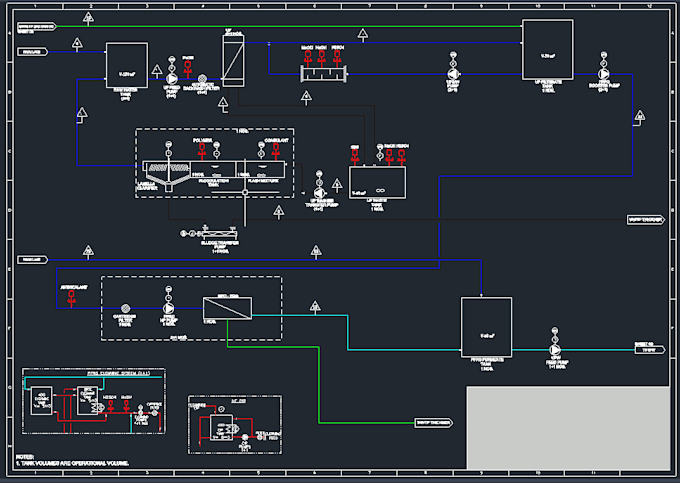The height and width of the screenshot is (483, 680).
Task: Select the inlet tag feeding the raw water tank
Action: [x=33, y=52]
